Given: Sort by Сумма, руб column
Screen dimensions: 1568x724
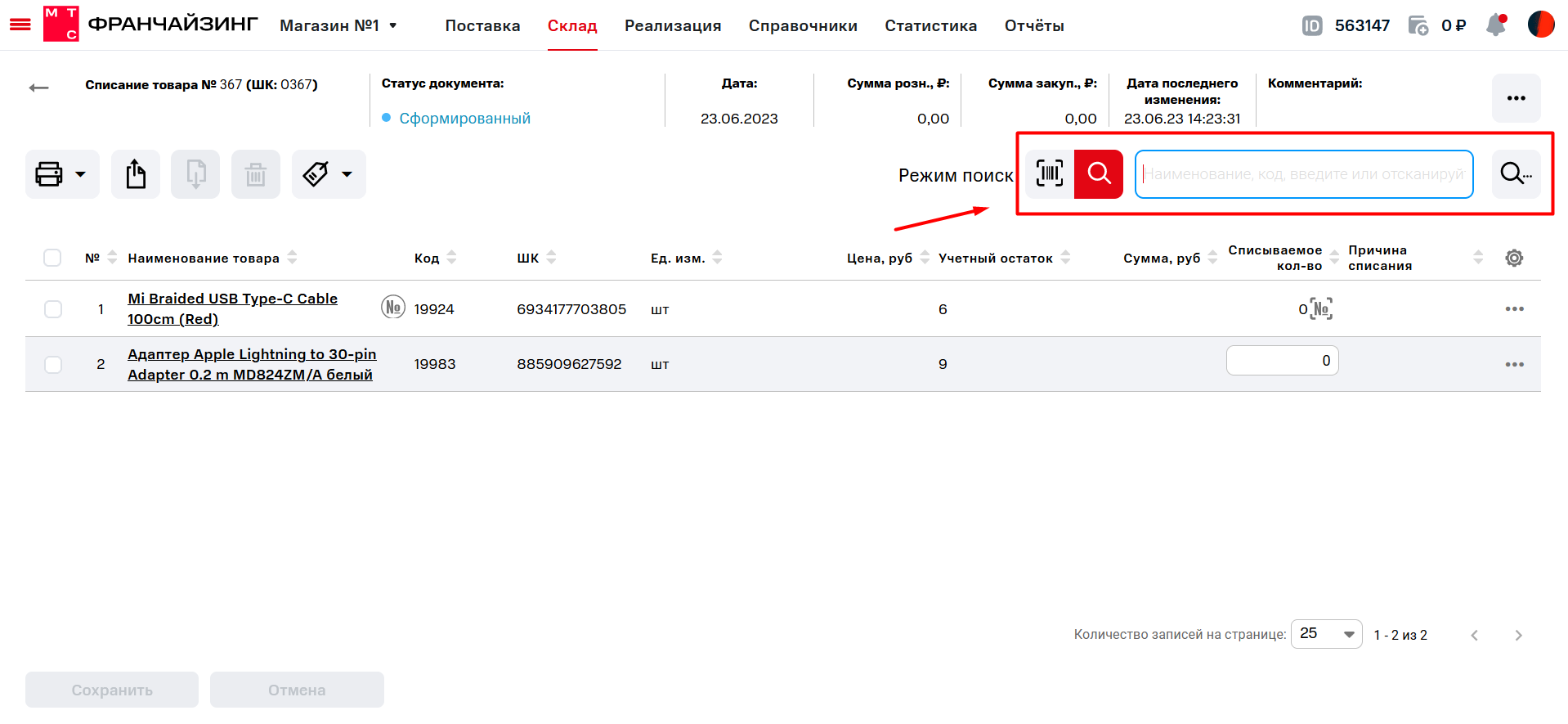Looking at the screenshot, I should point(1213,258).
